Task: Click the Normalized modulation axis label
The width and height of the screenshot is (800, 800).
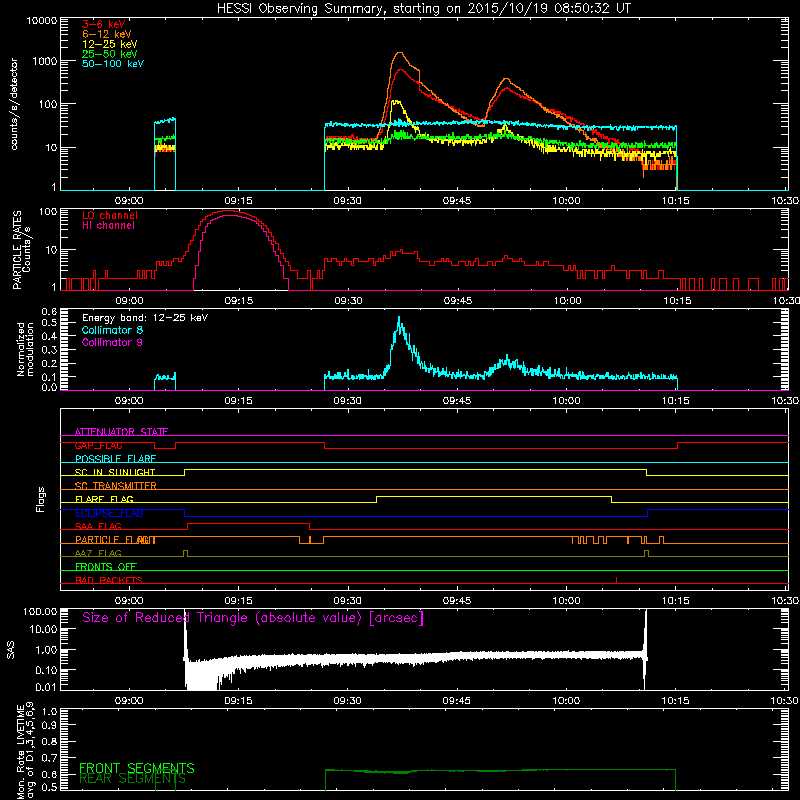Action: pyautogui.click(x=25, y=349)
